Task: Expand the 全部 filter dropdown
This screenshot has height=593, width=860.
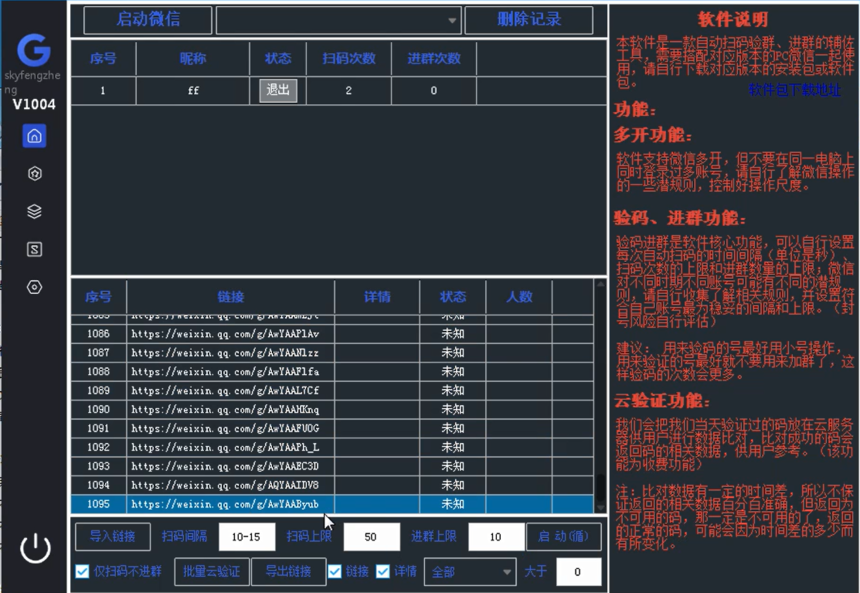Action: [470, 572]
